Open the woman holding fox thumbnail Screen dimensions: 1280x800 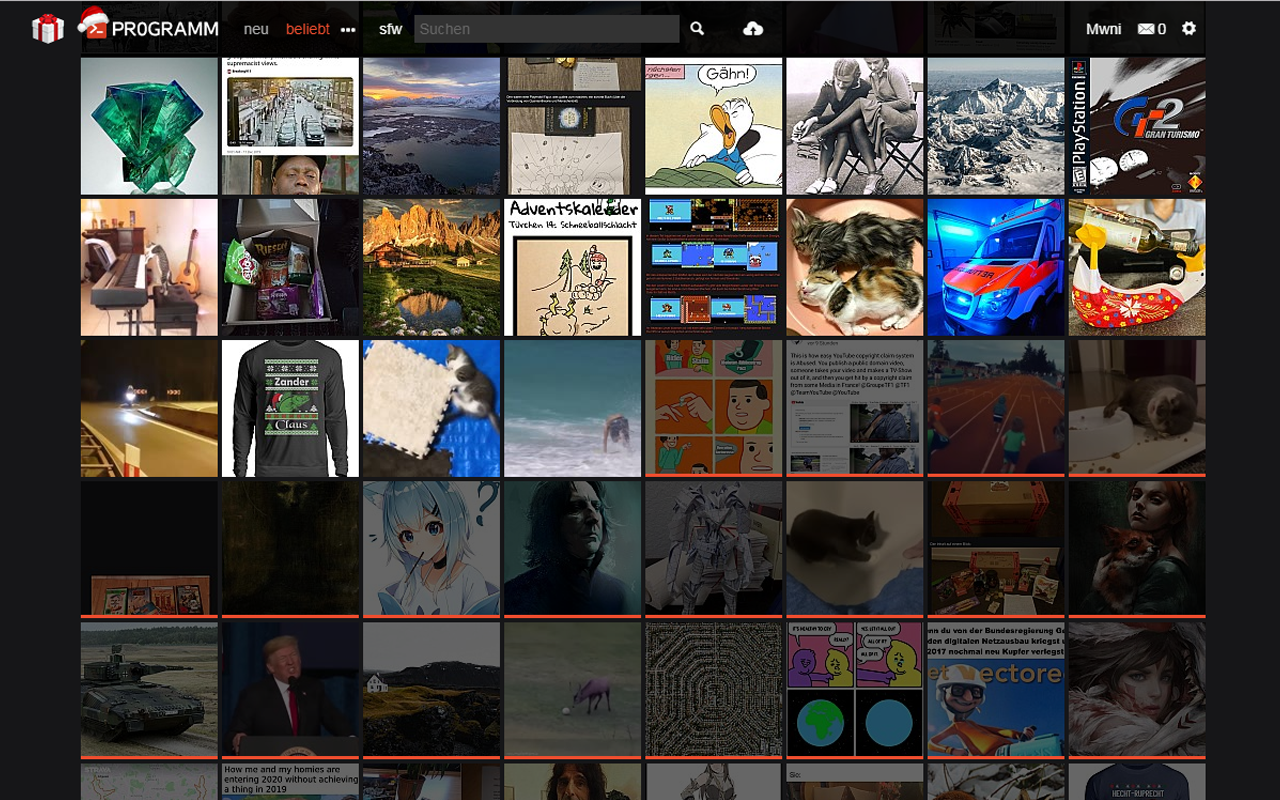click(x=1137, y=549)
